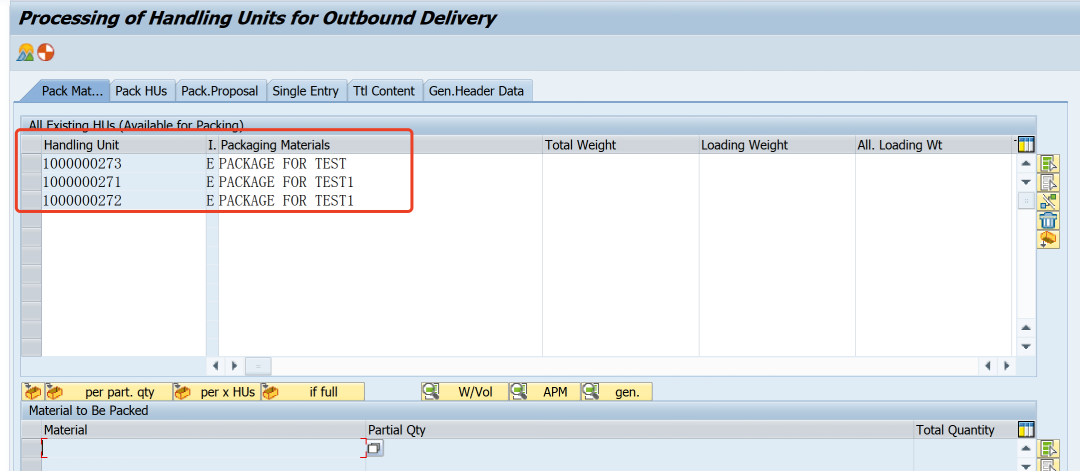Click the orange box Unpack icon
The width and height of the screenshot is (1080, 471).
pos(1048,239)
